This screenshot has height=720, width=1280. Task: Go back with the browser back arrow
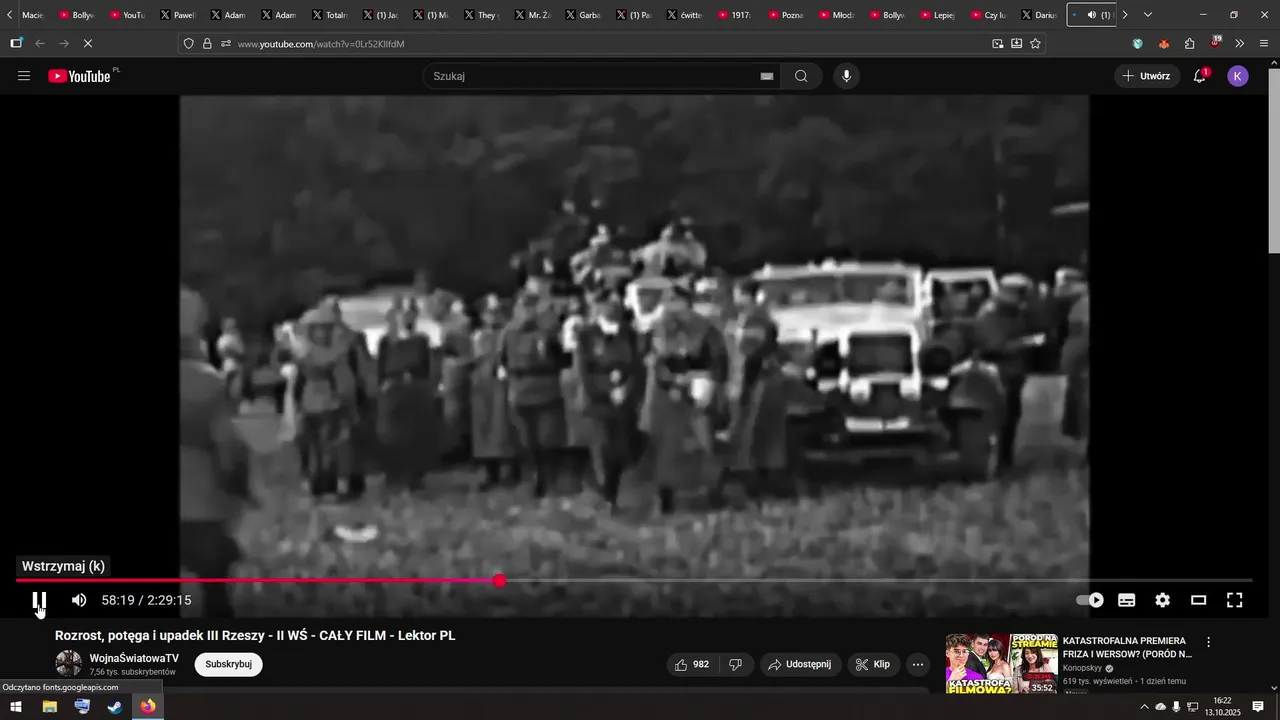point(40,44)
